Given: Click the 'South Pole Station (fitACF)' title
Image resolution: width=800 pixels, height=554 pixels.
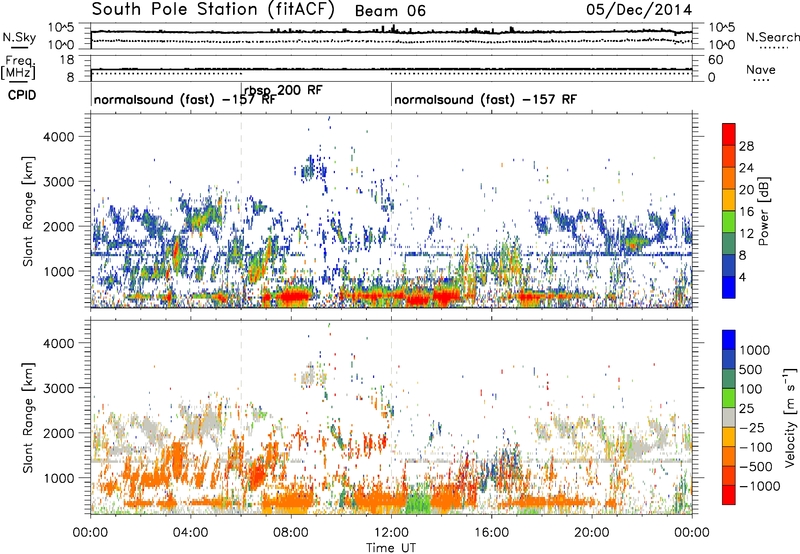Looking at the screenshot, I should [213, 10].
